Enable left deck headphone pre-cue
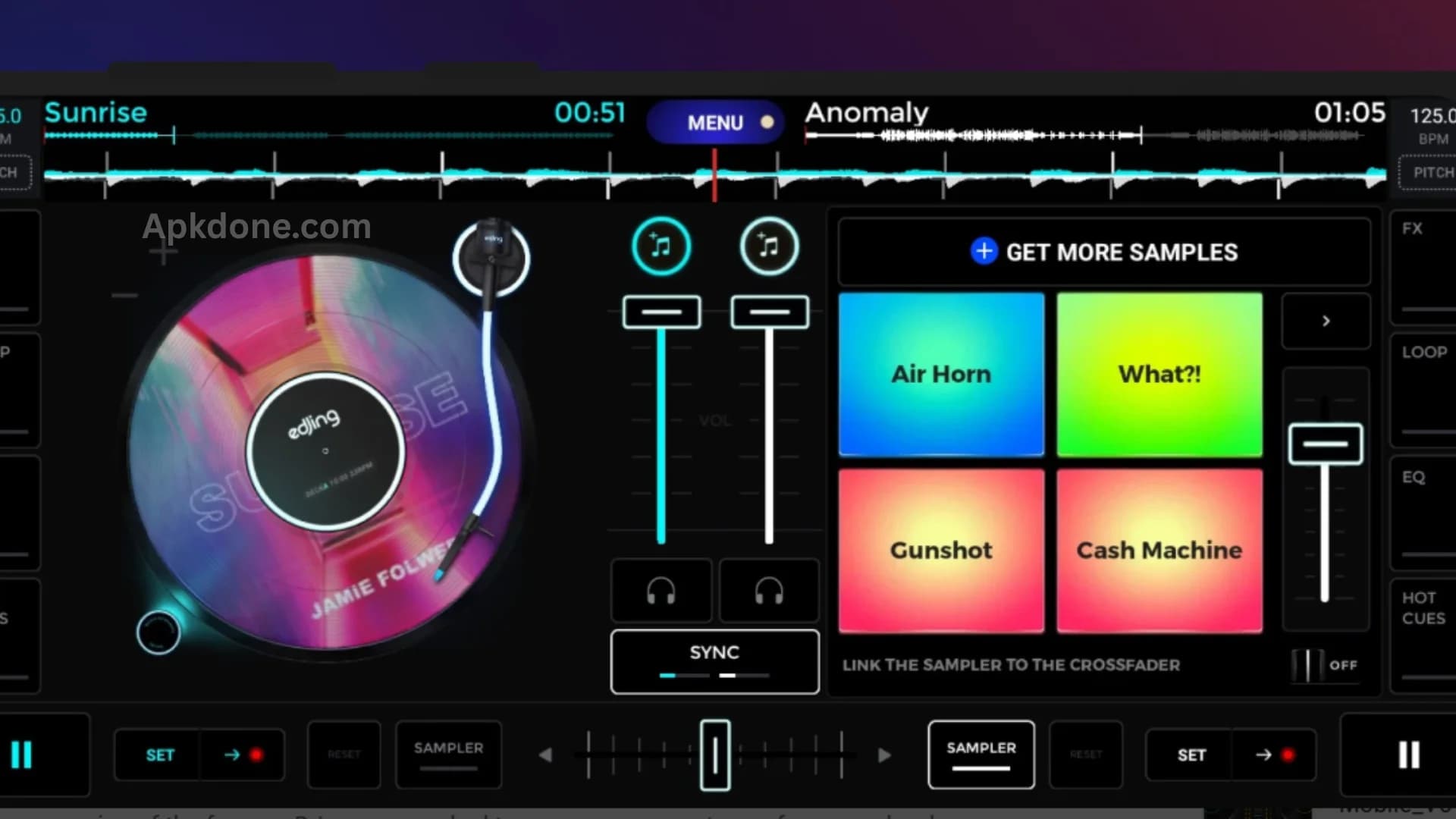 661,591
